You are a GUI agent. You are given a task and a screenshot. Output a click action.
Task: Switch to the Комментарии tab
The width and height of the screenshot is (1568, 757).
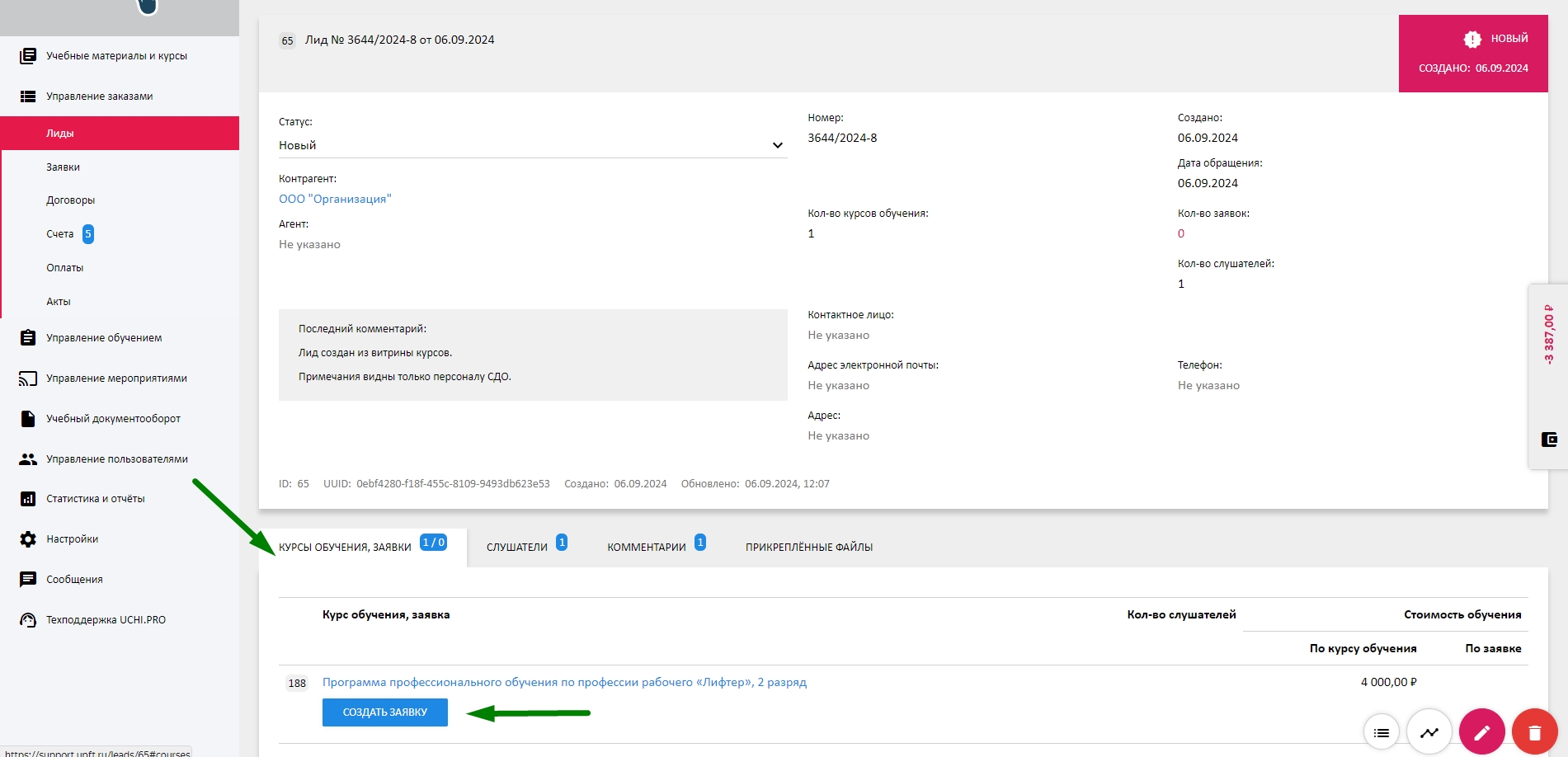pyautogui.click(x=657, y=548)
